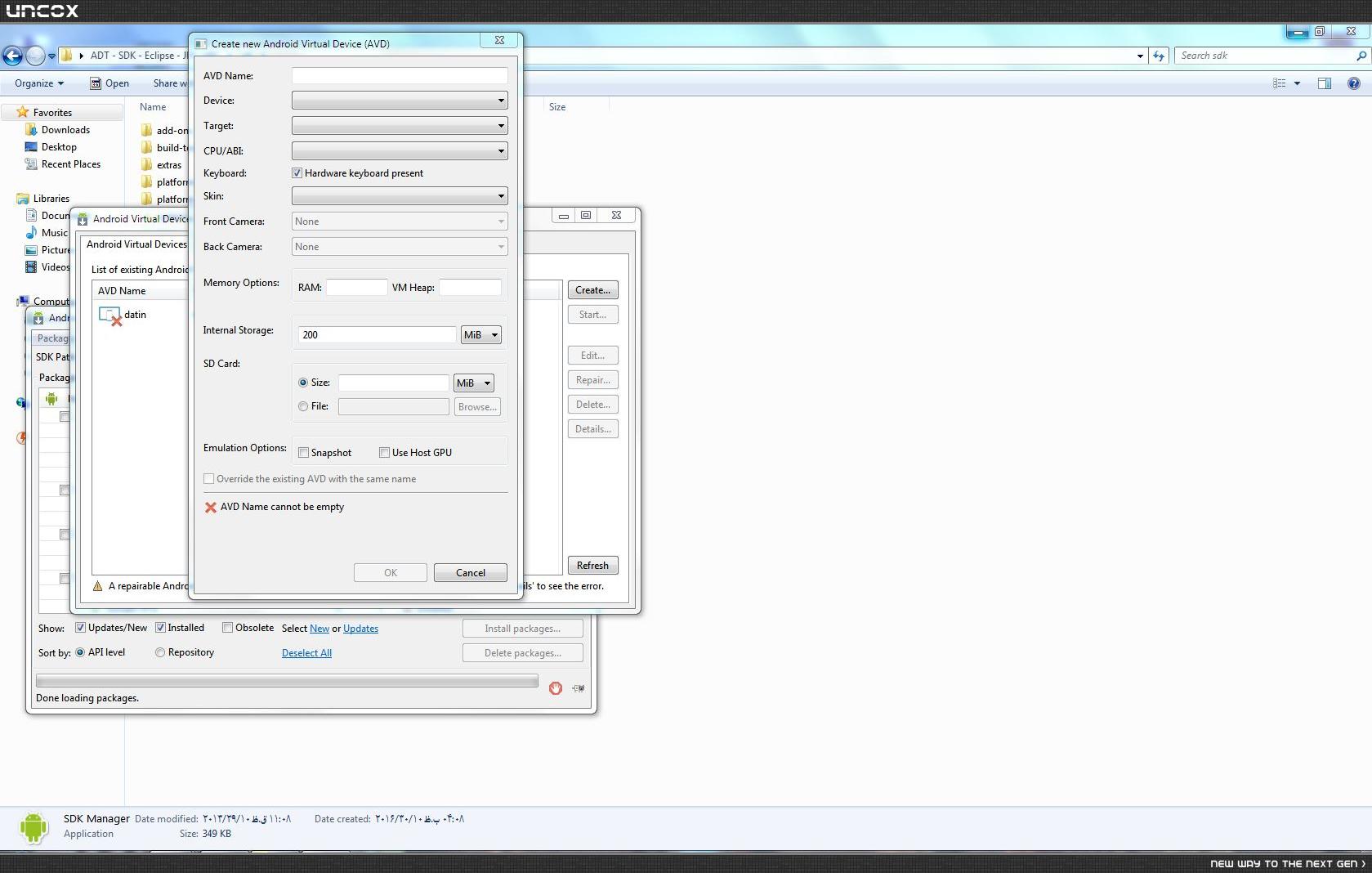Screen dimensions: 1372x873
Task: Click the Android Virtual Device Manager title icon
Action: click(x=83, y=219)
